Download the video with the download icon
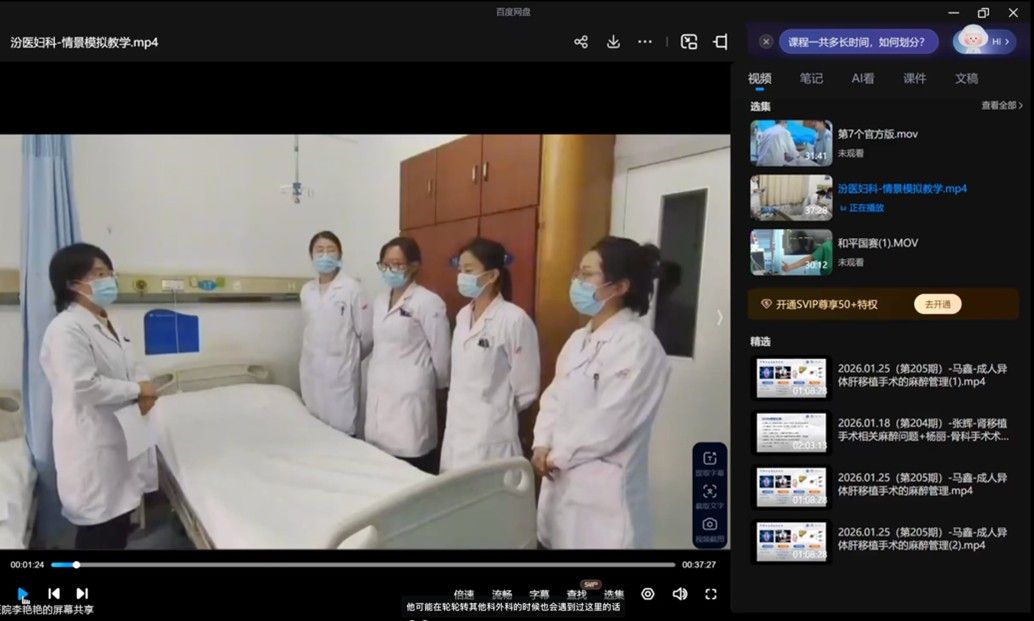Image resolution: width=1034 pixels, height=621 pixels. 613,42
